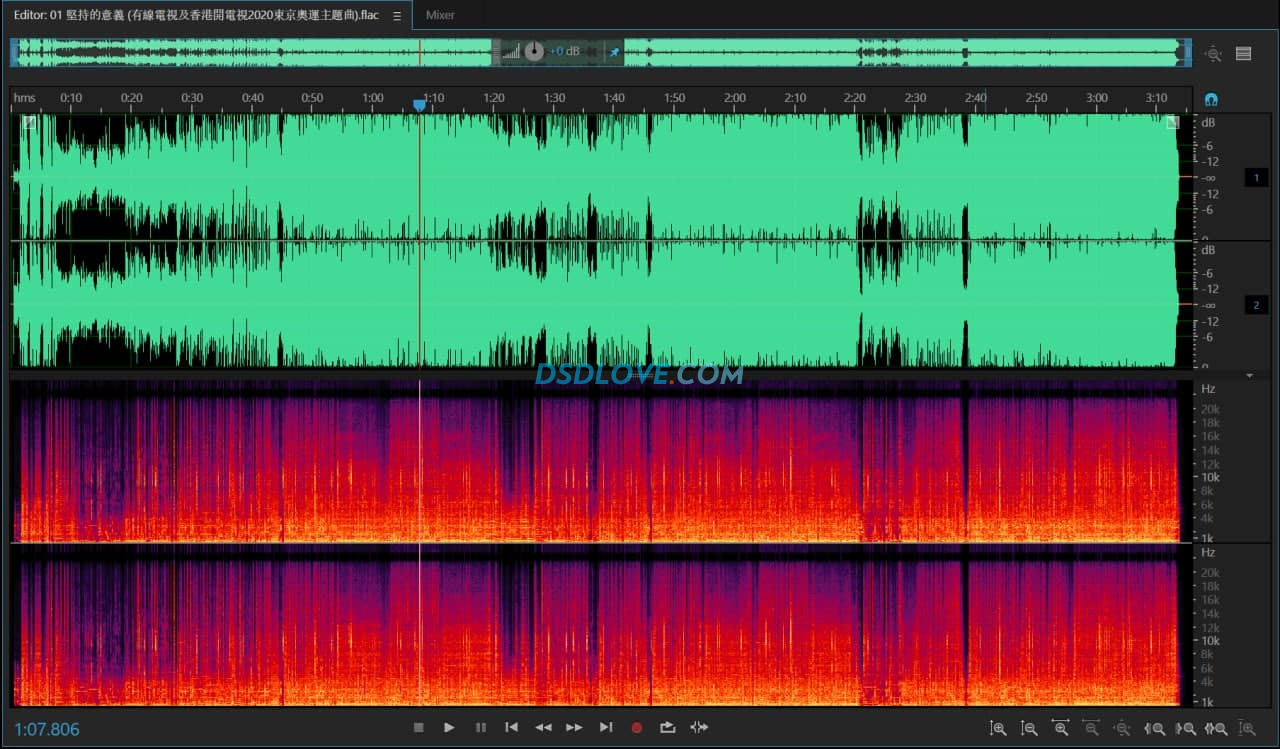Screen dimensions: 1280x749
Task: Toggle channel 2 enable button
Action: pyautogui.click(x=1256, y=305)
